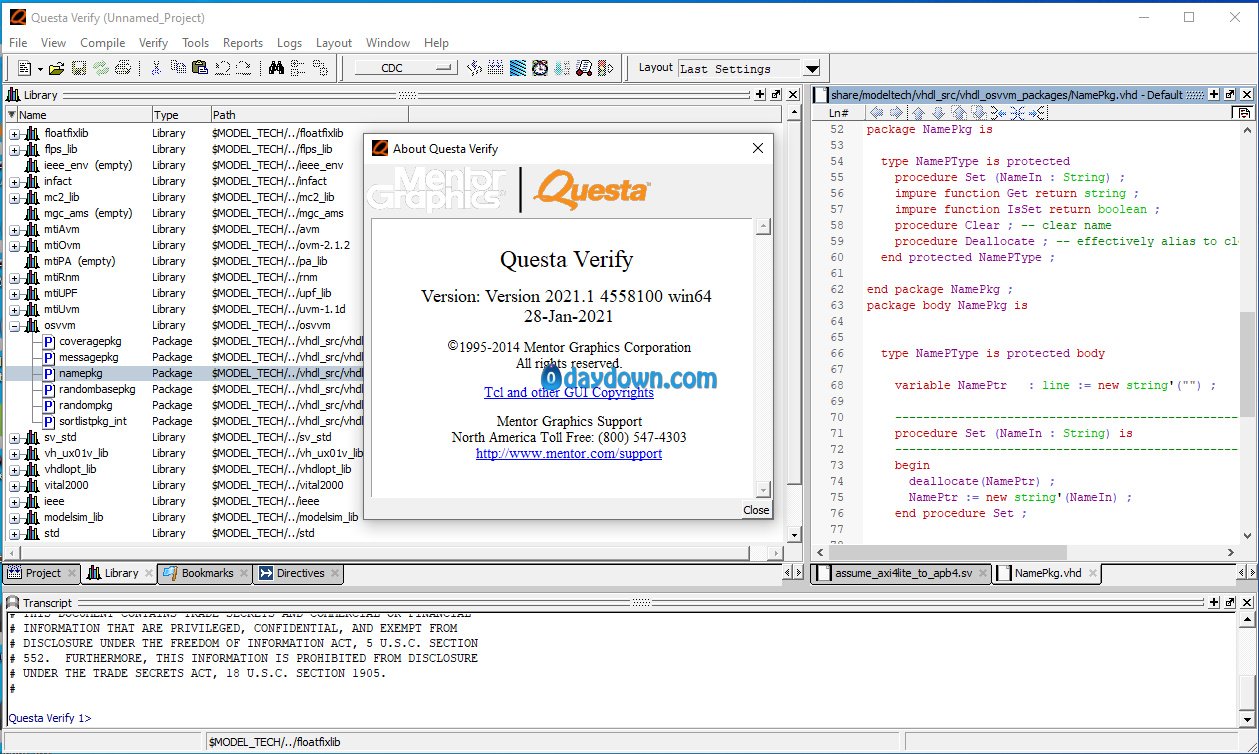The width and height of the screenshot is (1259, 754).
Task: Open the Reports menu
Action: [x=243, y=43]
